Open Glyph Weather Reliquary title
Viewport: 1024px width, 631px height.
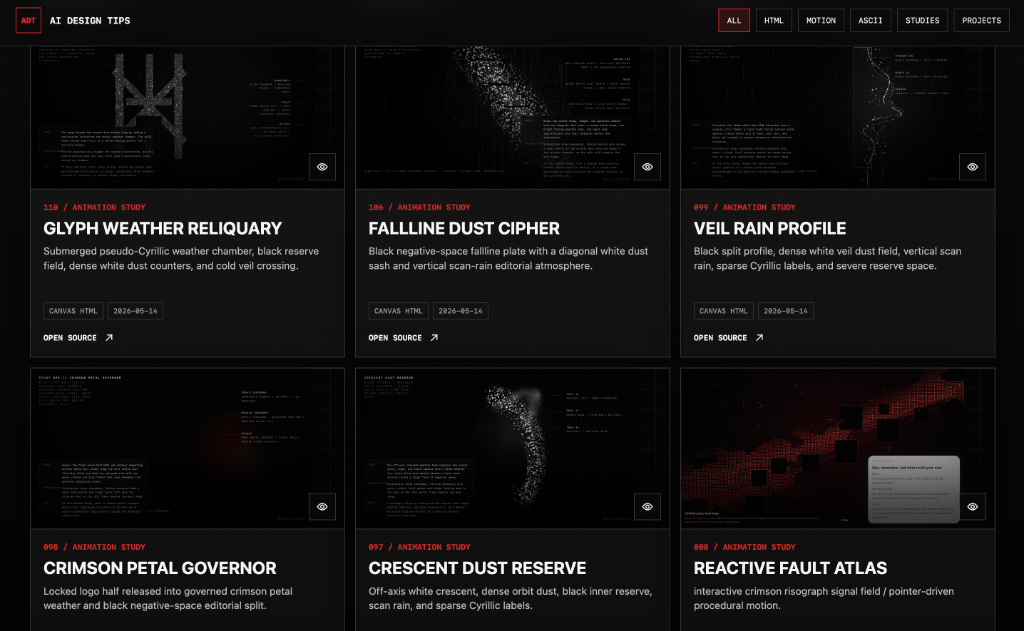163,229
